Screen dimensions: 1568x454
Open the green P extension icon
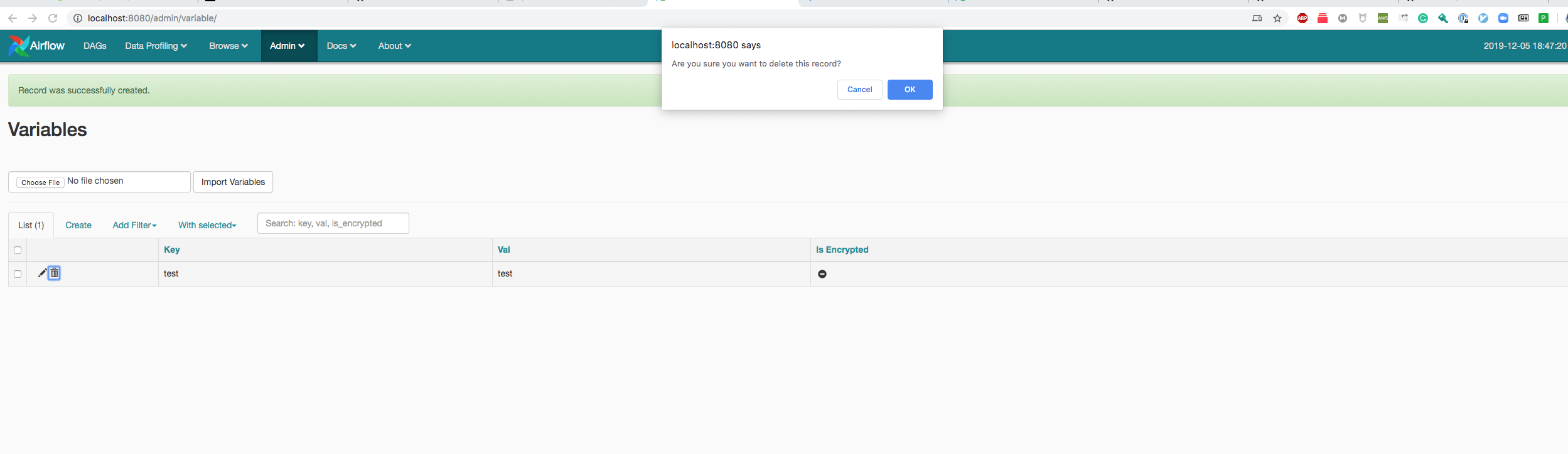click(1544, 18)
